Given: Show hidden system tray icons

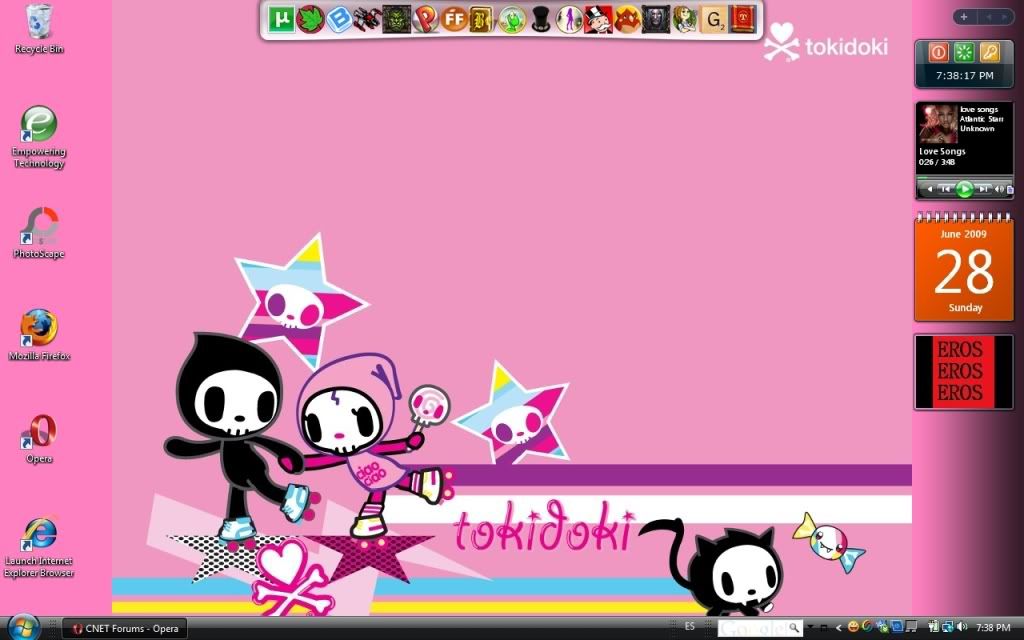Looking at the screenshot, I should (x=839, y=628).
